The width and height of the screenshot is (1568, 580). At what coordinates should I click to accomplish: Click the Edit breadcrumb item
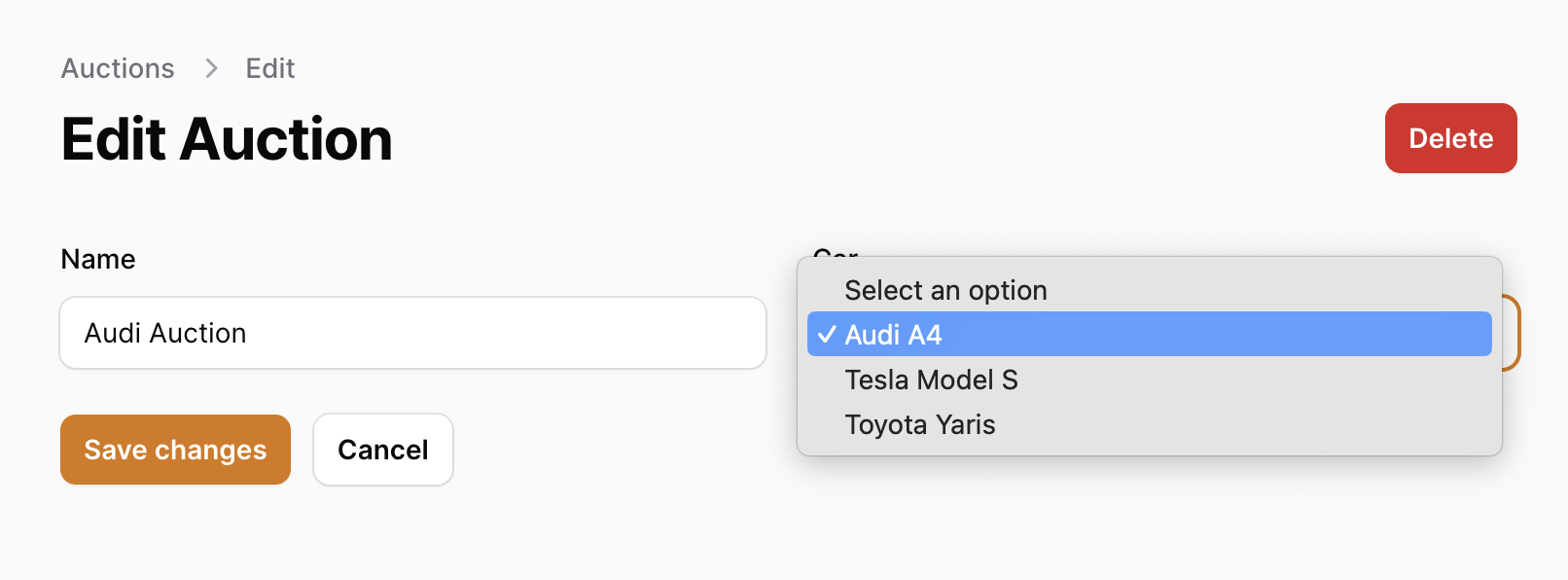tap(269, 68)
